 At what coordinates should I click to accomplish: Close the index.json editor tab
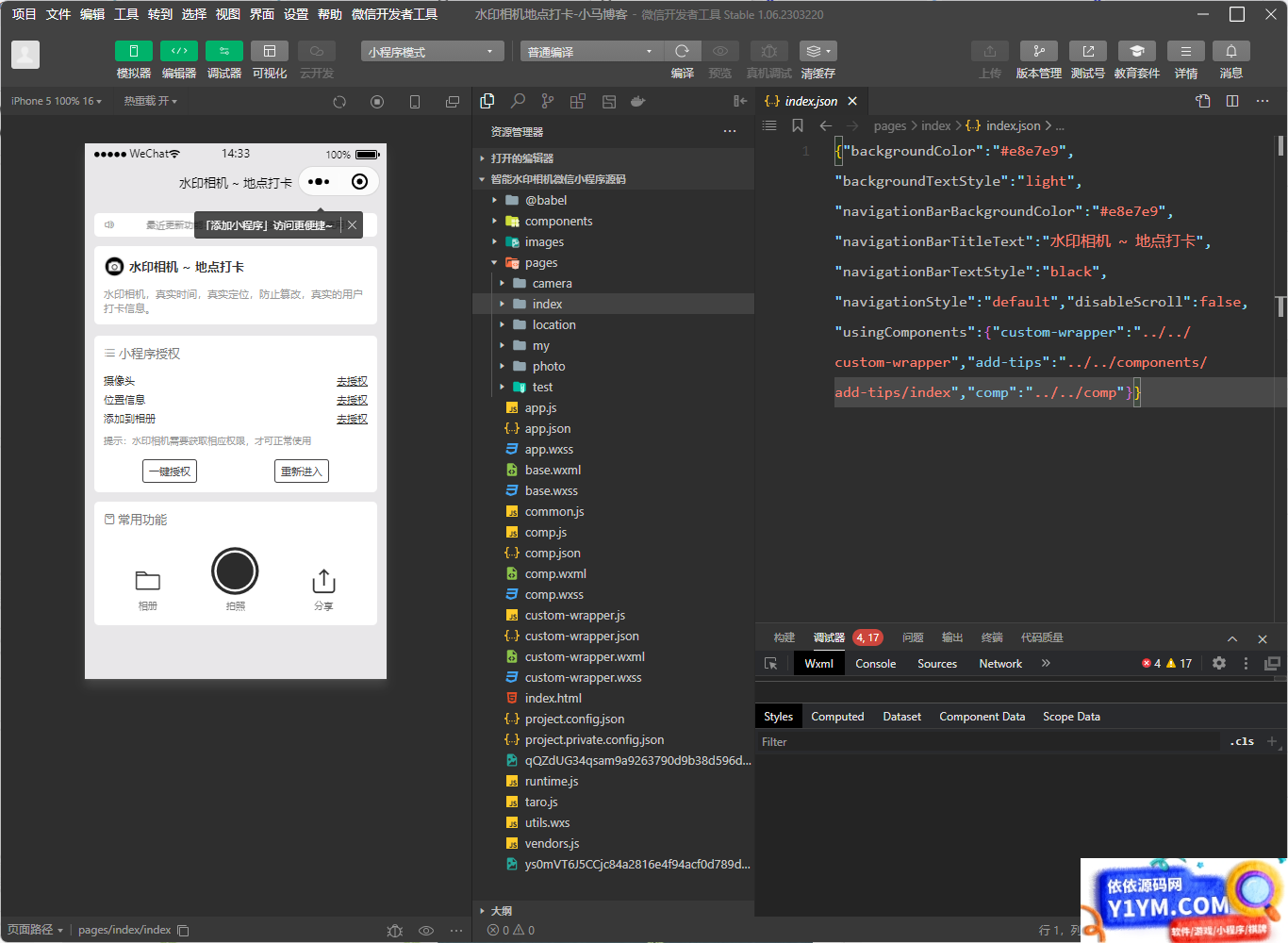(x=852, y=101)
